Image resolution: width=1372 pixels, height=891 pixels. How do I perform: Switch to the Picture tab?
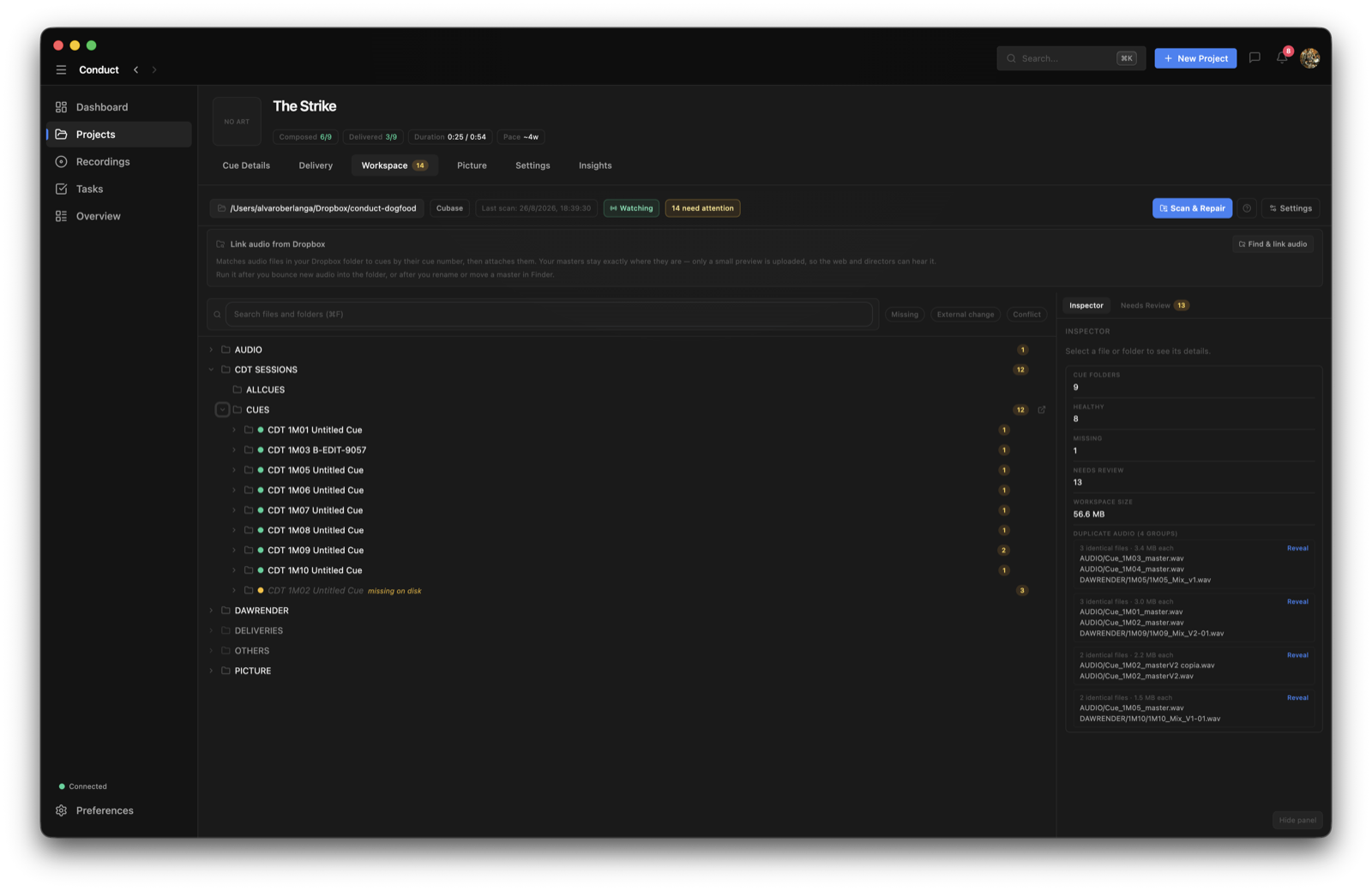(x=472, y=166)
